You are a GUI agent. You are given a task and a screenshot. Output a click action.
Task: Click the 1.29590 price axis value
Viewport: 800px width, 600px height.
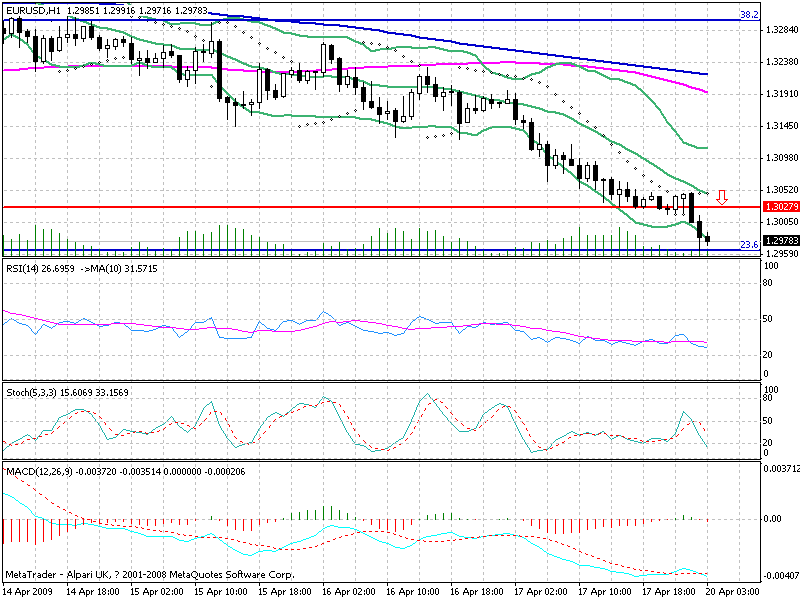(782, 254)
